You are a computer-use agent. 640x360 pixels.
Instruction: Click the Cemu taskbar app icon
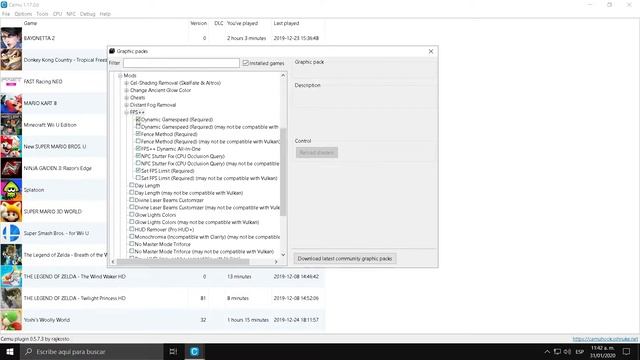[x=194, y=351]
